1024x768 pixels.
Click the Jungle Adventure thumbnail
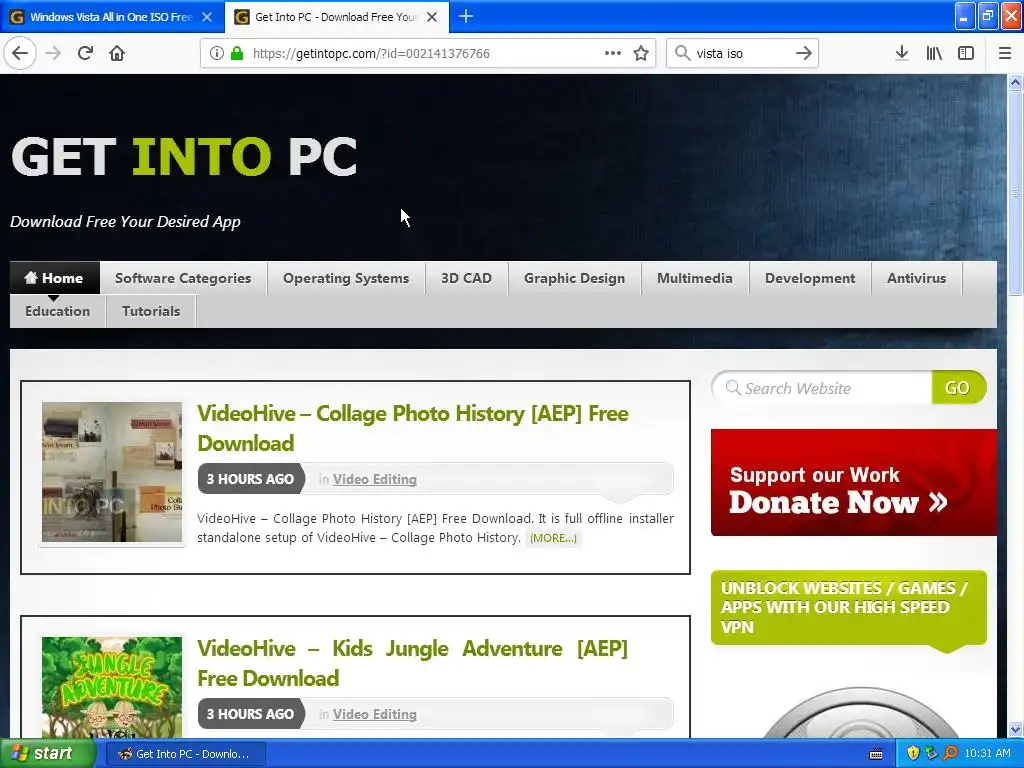[x=112, y=688]
